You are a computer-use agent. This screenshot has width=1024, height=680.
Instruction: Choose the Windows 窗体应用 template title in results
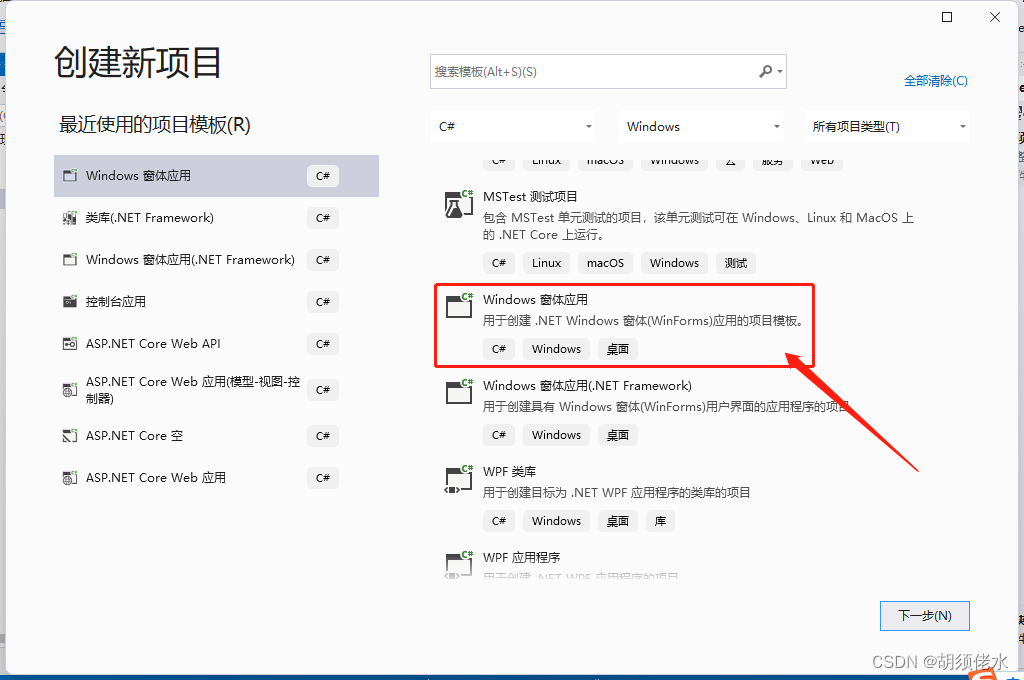(535, 299)
